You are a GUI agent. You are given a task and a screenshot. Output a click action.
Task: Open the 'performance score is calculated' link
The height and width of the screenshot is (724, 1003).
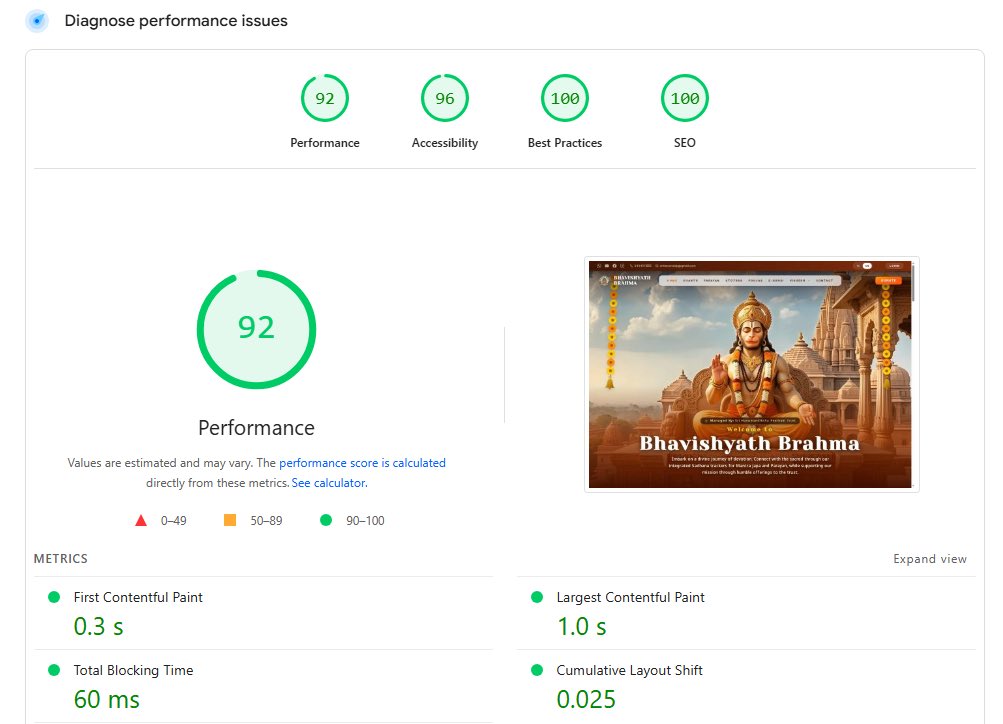362,462
